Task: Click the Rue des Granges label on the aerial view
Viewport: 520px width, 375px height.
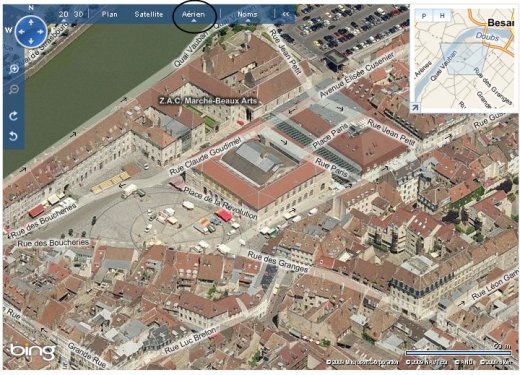Action: coord(278,261)
